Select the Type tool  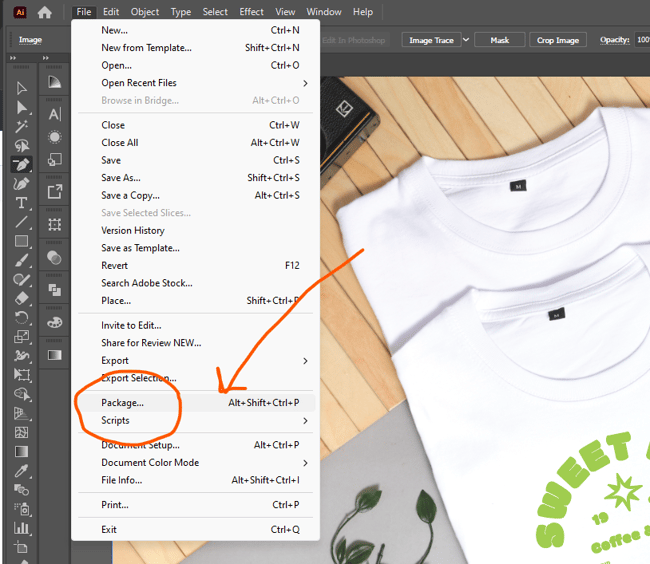[x=22, y=203]
